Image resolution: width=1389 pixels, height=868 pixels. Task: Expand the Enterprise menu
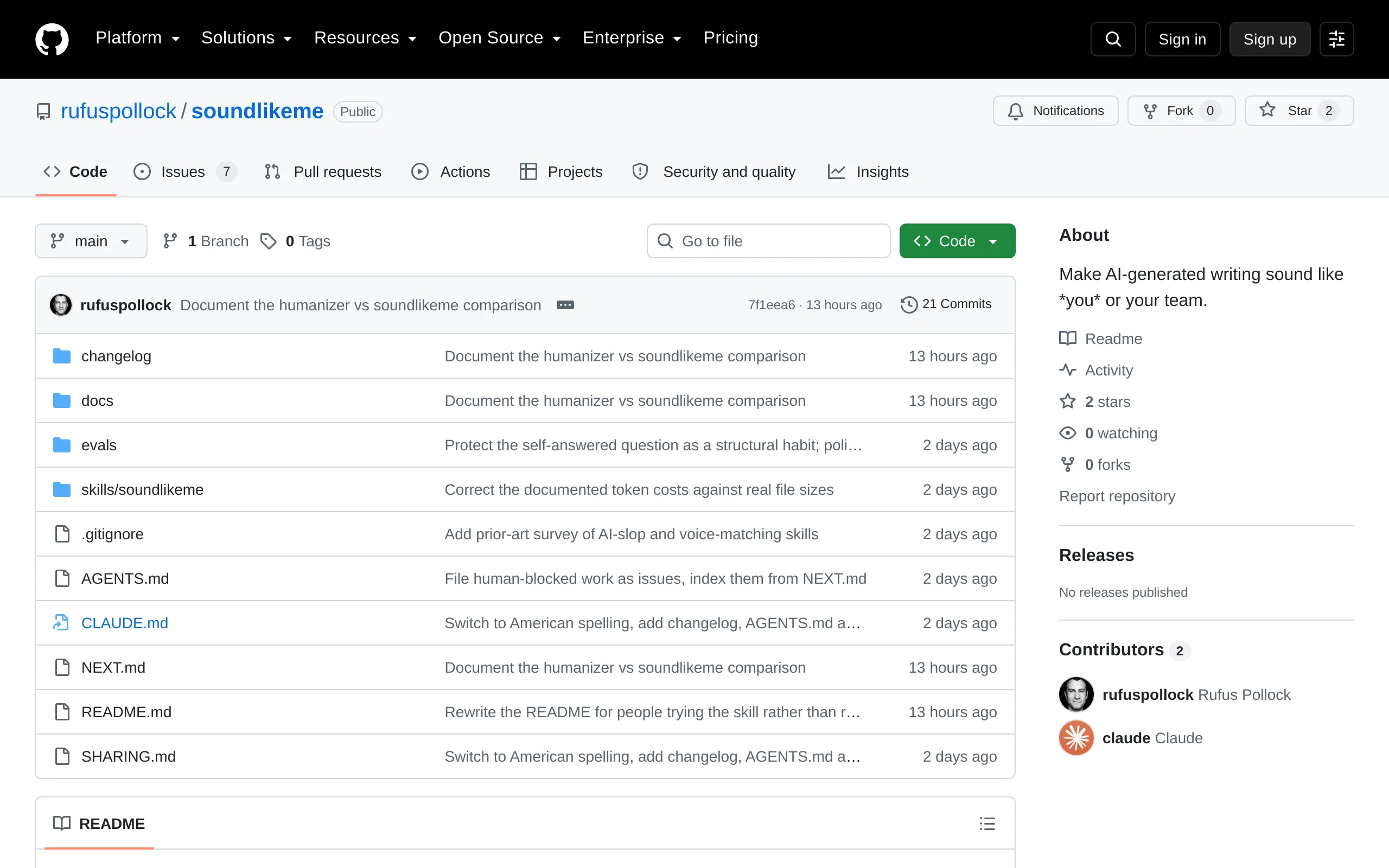point(632,38)
